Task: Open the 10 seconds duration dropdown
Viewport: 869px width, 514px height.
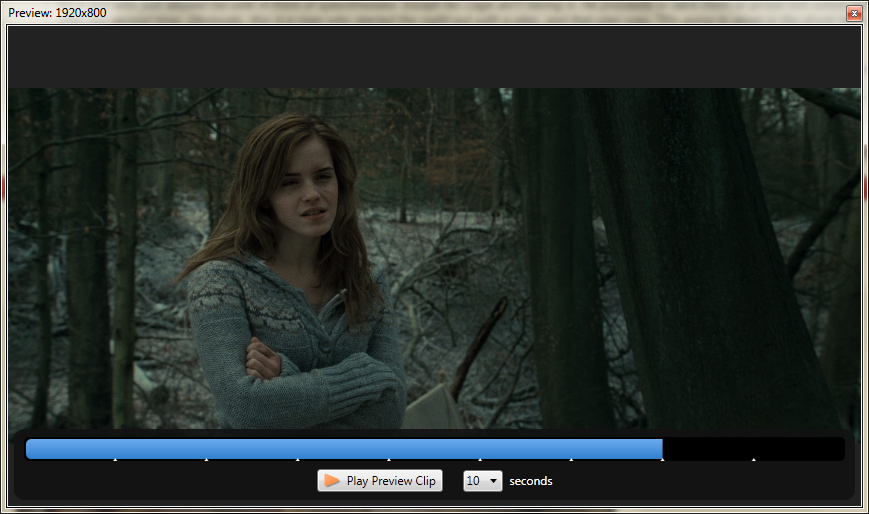Action: 483,481
